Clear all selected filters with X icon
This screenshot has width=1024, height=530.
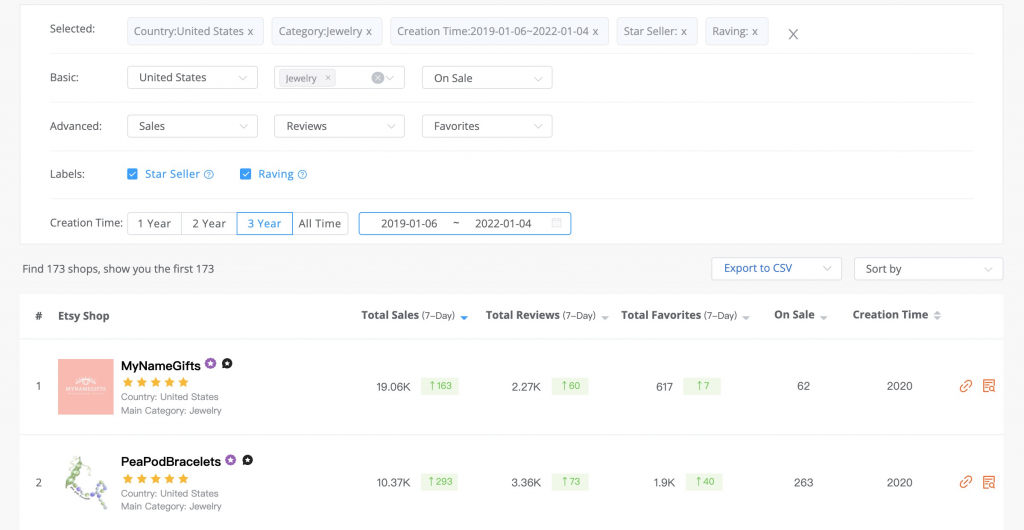coord(793,33)
